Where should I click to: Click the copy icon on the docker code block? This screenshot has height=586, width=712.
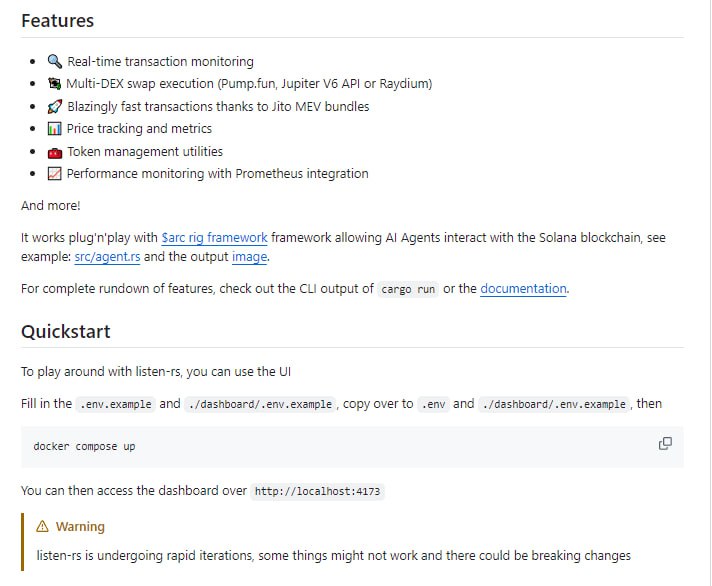click(665, 444)
